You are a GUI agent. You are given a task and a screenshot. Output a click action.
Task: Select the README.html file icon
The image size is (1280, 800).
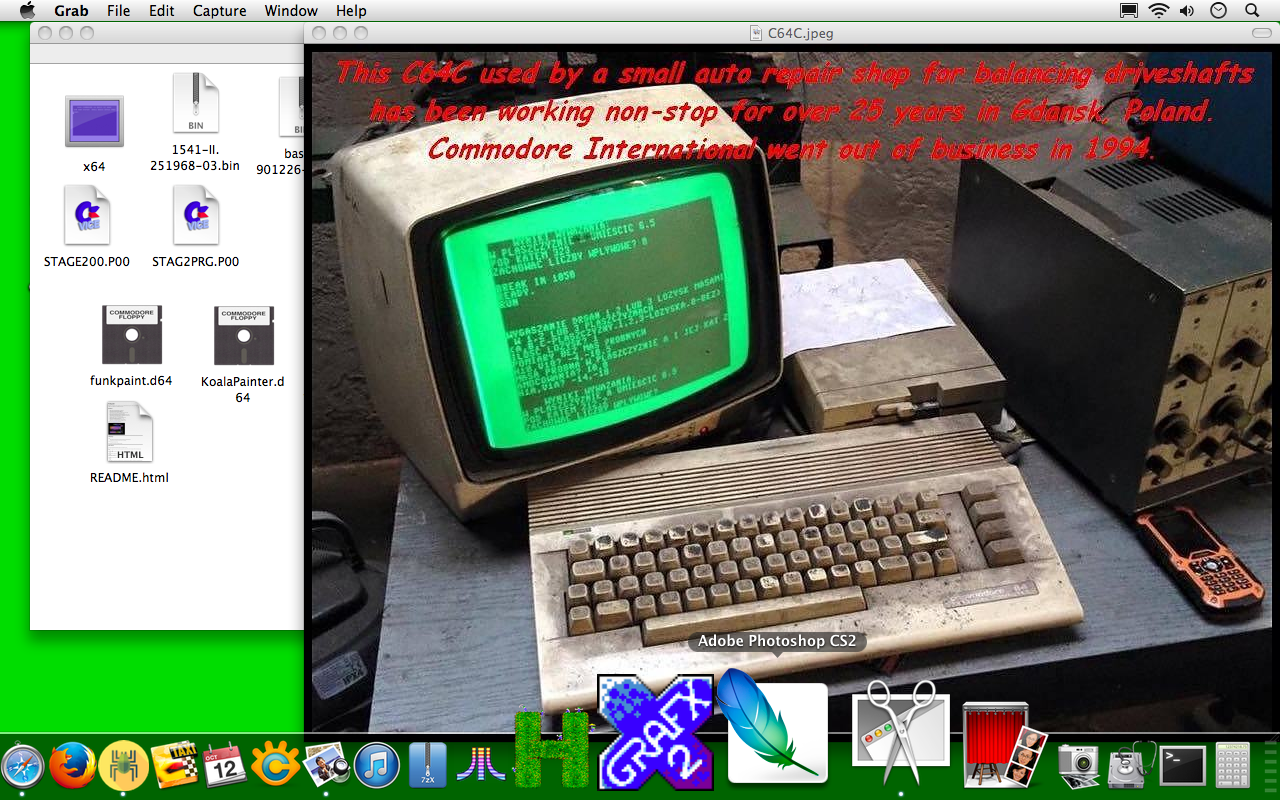click(130, 433)
